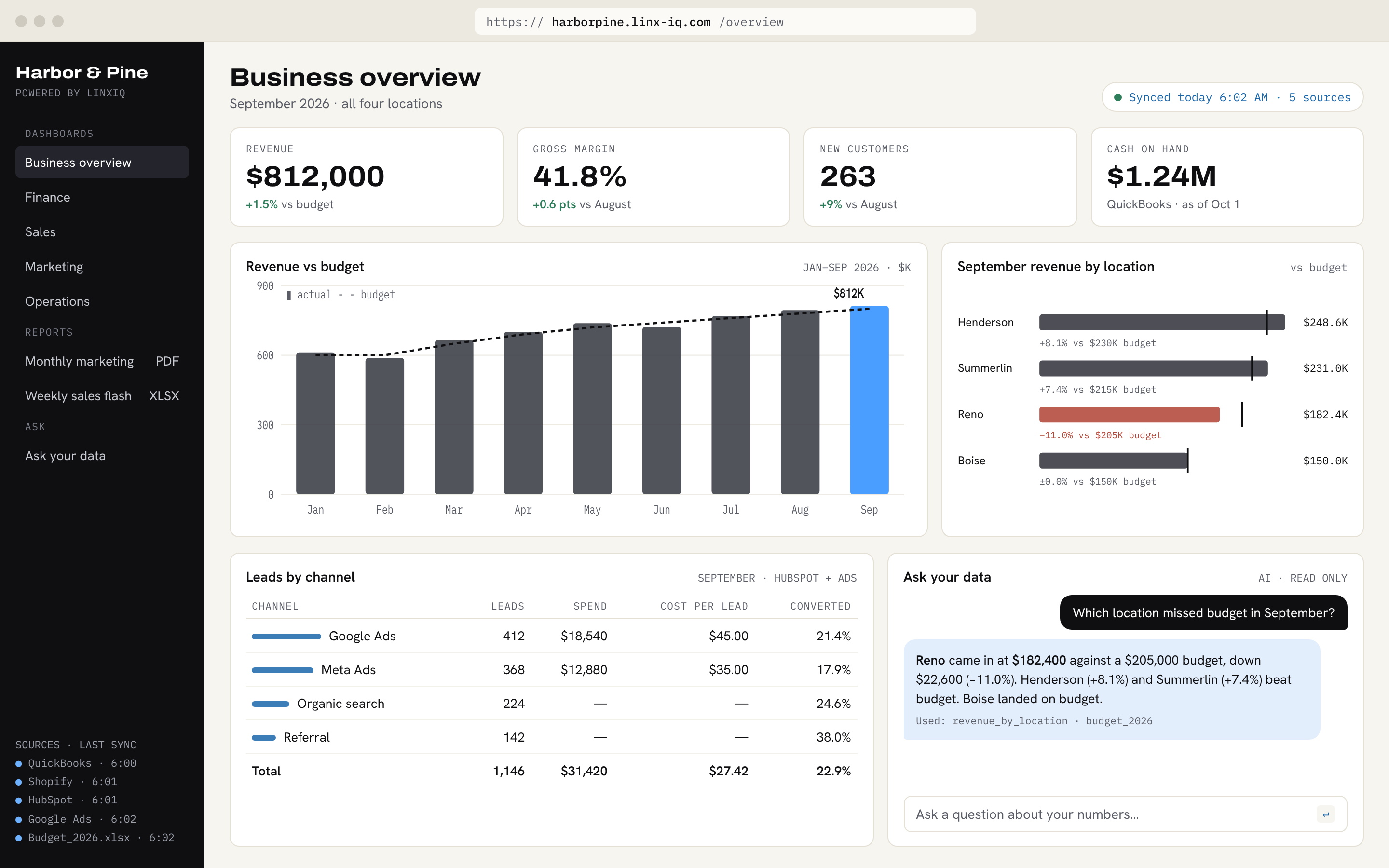Click the Google Ads source status dot
This screenshot has height=868, width=1389.
click(19, 820)
